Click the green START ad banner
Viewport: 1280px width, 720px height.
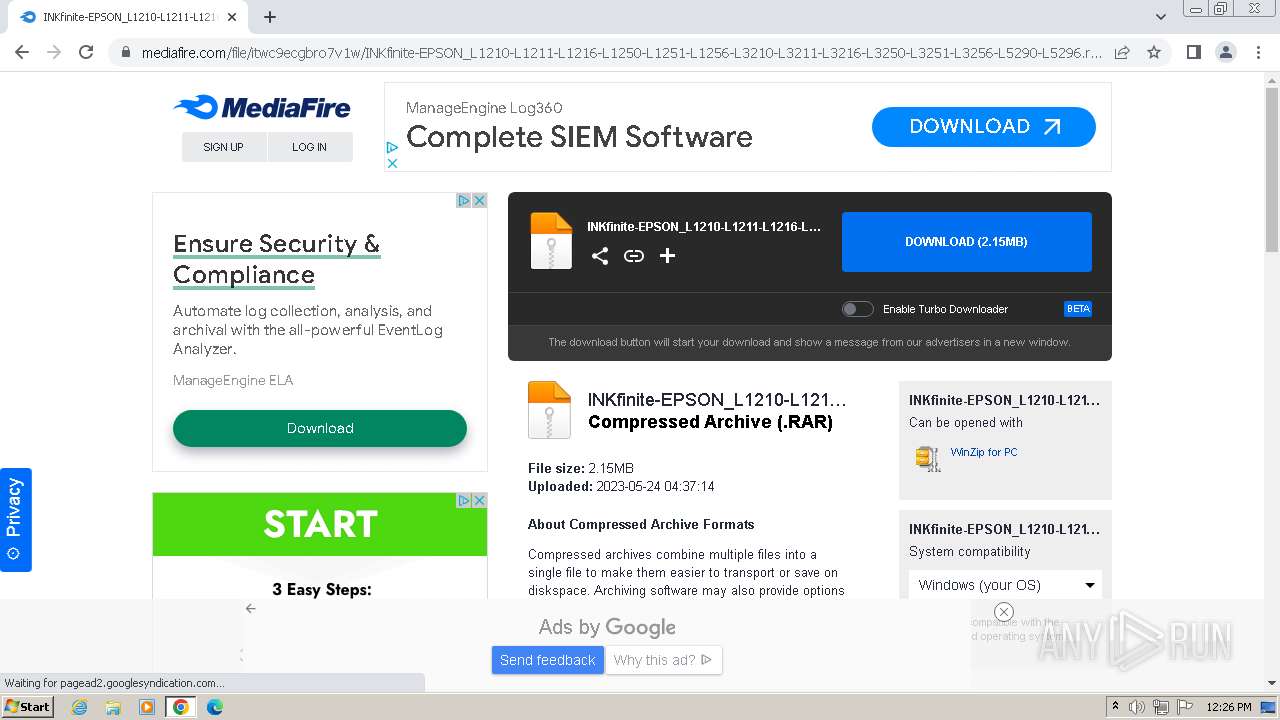click(x=320, y=525)
